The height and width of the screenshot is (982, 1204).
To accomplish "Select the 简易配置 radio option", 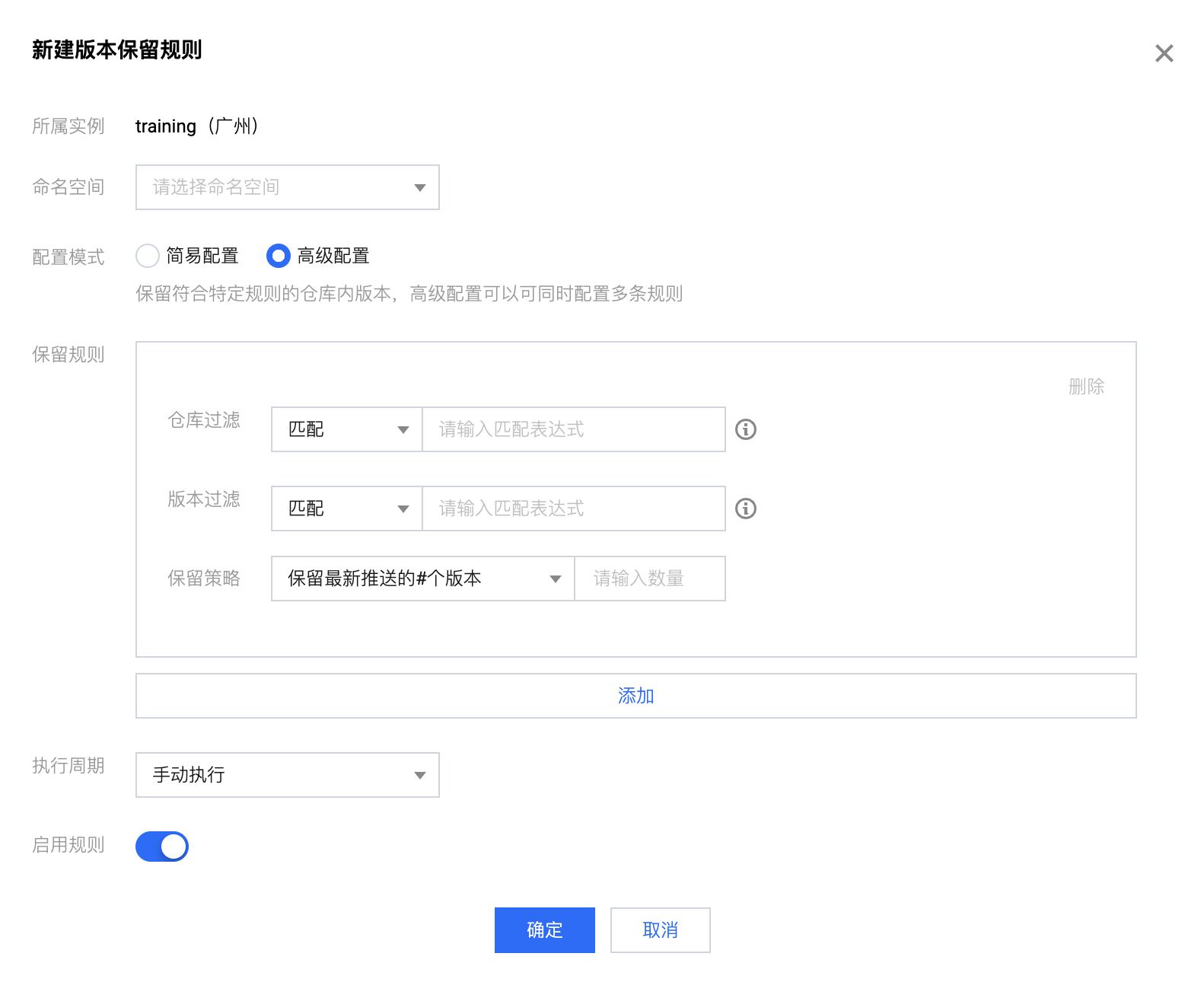I will pyautogui.click(x=148, y=256).
